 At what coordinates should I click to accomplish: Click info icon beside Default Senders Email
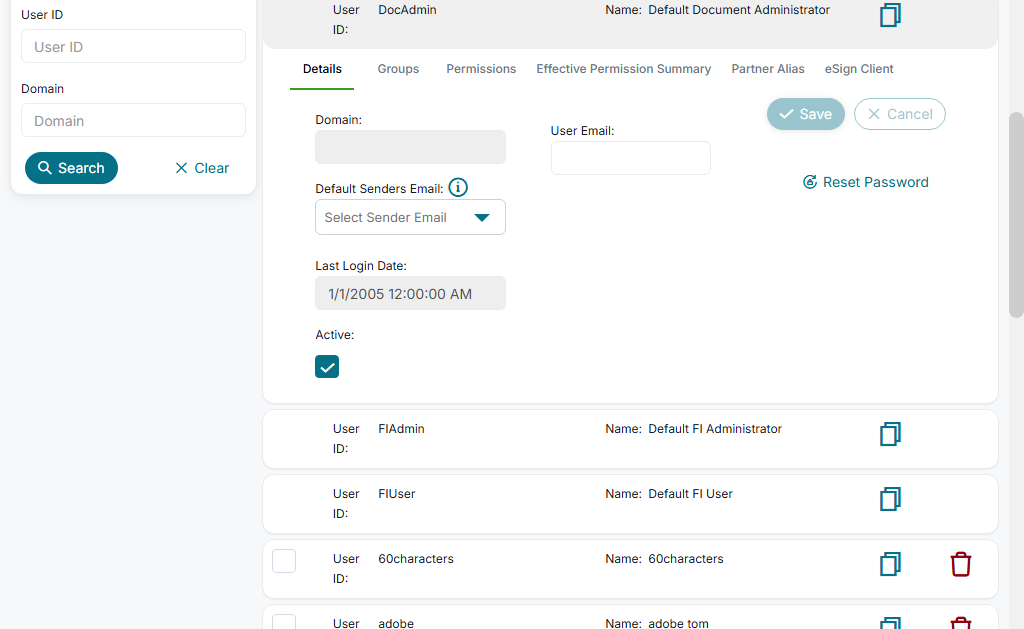pos(458,187)
